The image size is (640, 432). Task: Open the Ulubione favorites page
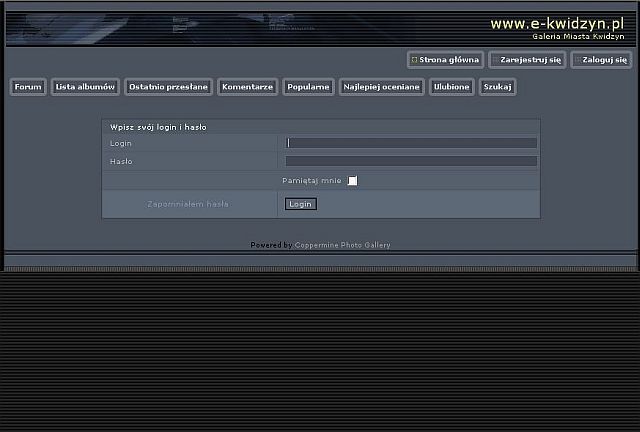point(451,87)
